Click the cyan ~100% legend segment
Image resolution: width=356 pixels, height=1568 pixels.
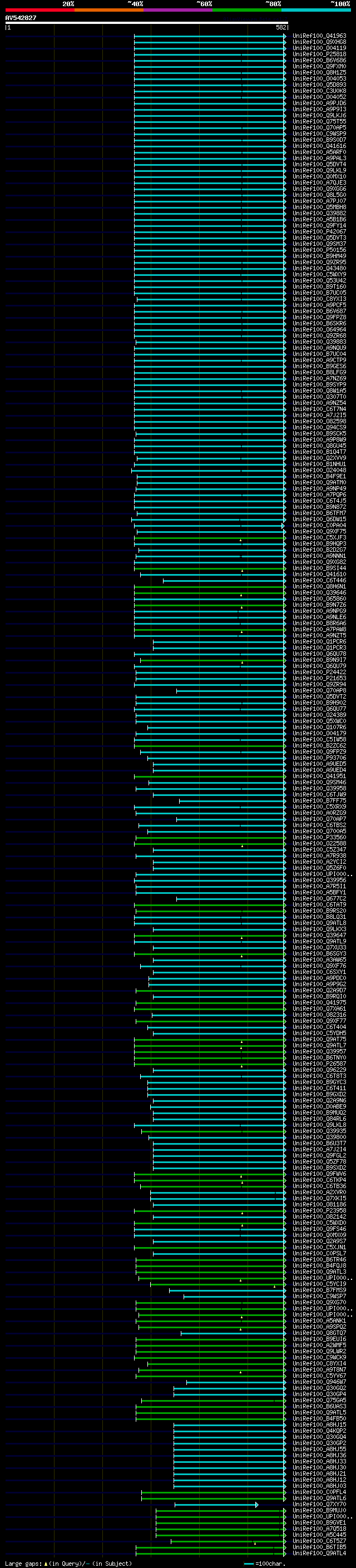(316, 10)
